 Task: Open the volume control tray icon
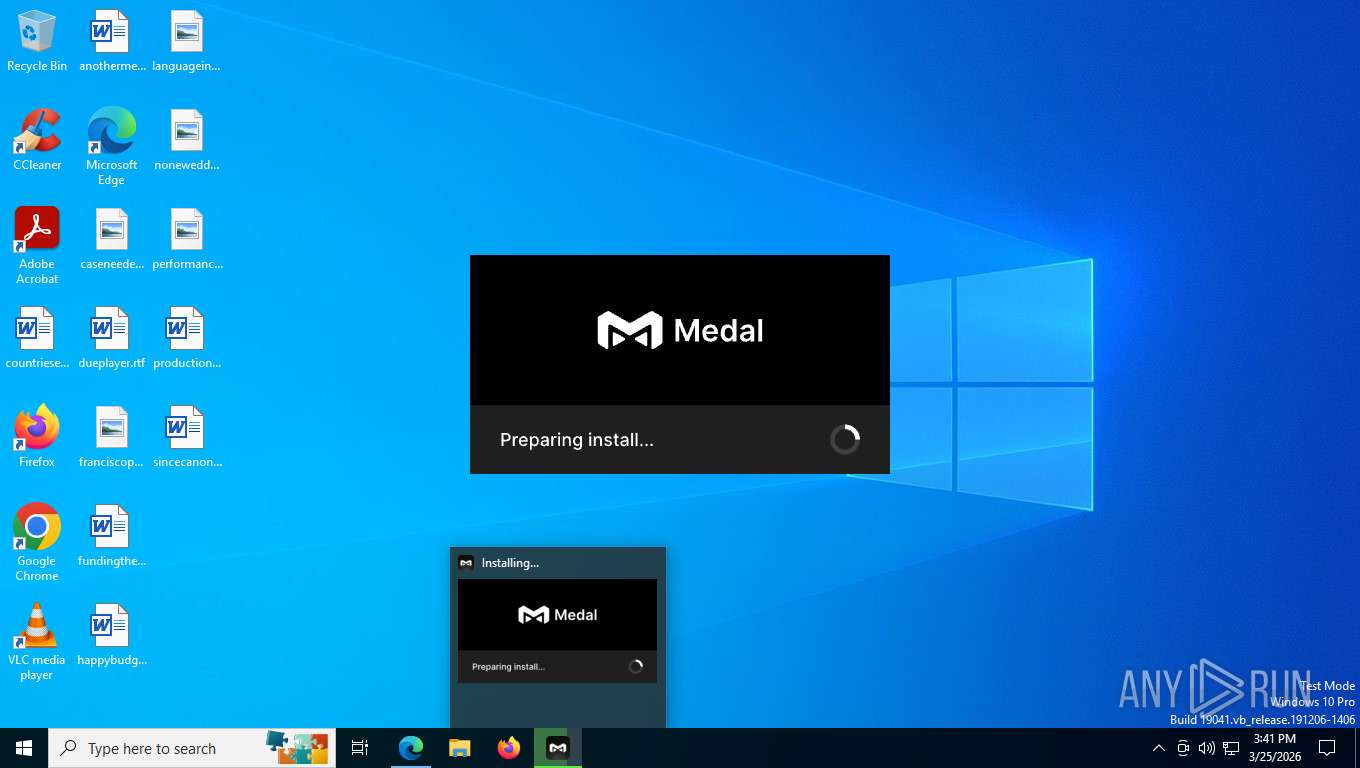tap(1207, 747)
